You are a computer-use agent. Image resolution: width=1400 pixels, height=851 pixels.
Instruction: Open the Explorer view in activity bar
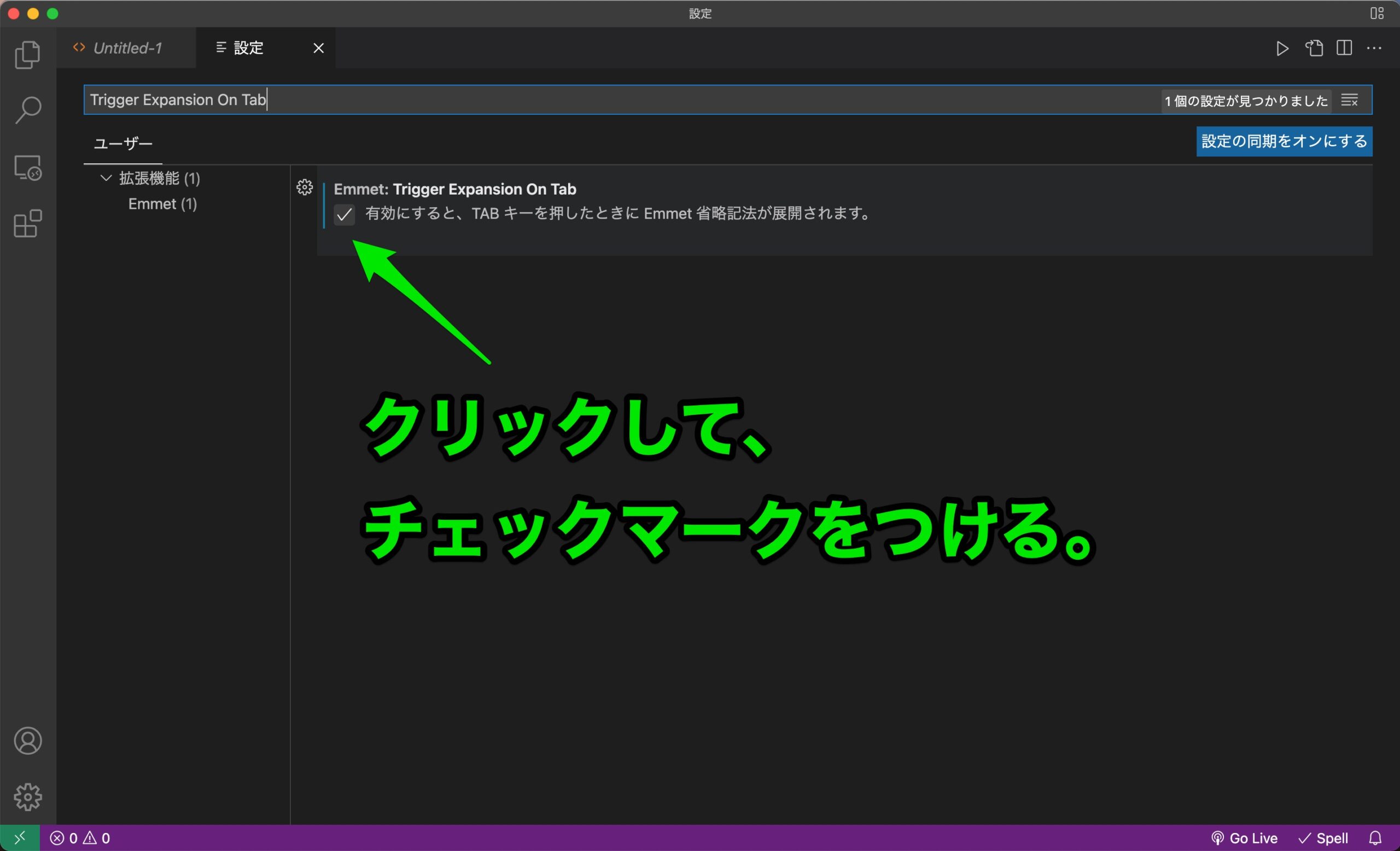point(27,55)
